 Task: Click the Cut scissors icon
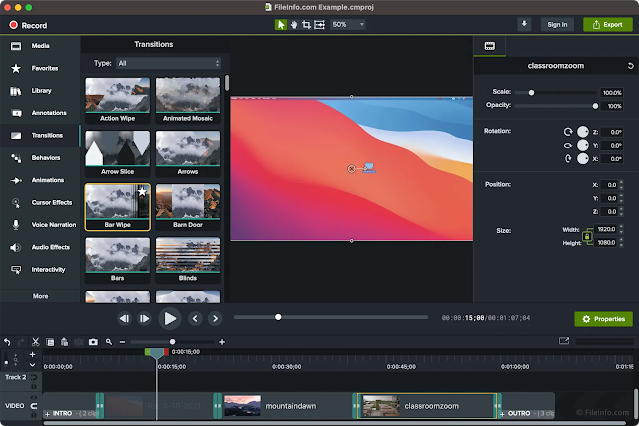35,342
